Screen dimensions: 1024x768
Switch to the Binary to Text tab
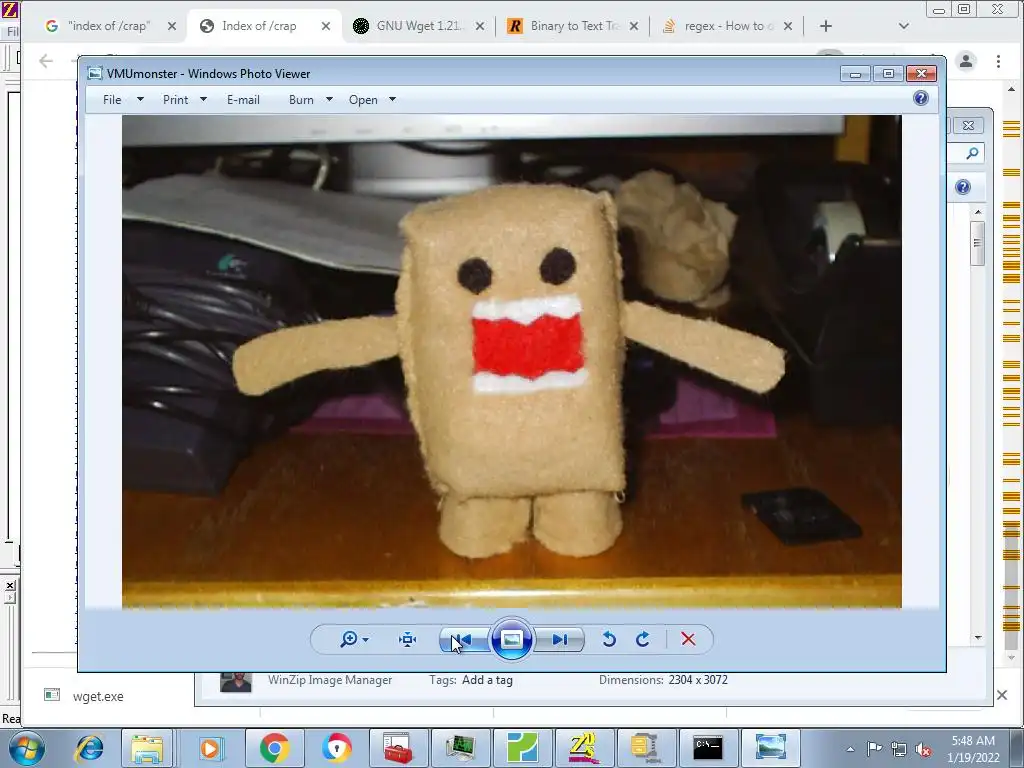[573, 26]
